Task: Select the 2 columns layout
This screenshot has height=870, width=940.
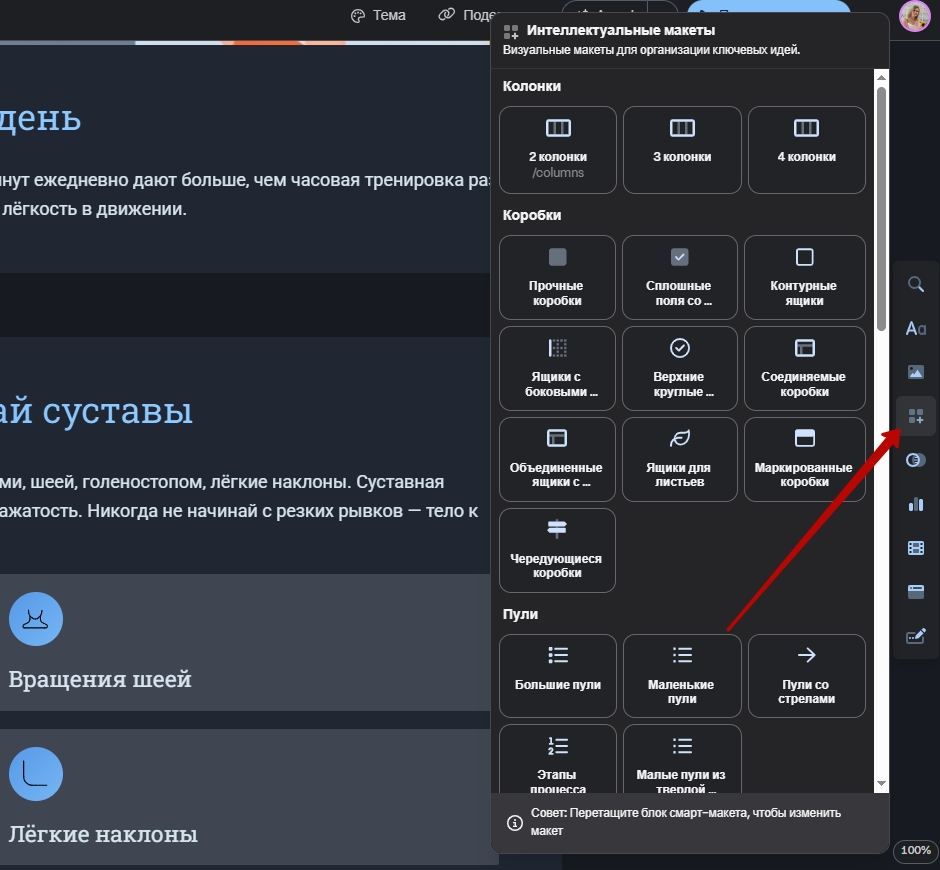Action: (557, 149)
